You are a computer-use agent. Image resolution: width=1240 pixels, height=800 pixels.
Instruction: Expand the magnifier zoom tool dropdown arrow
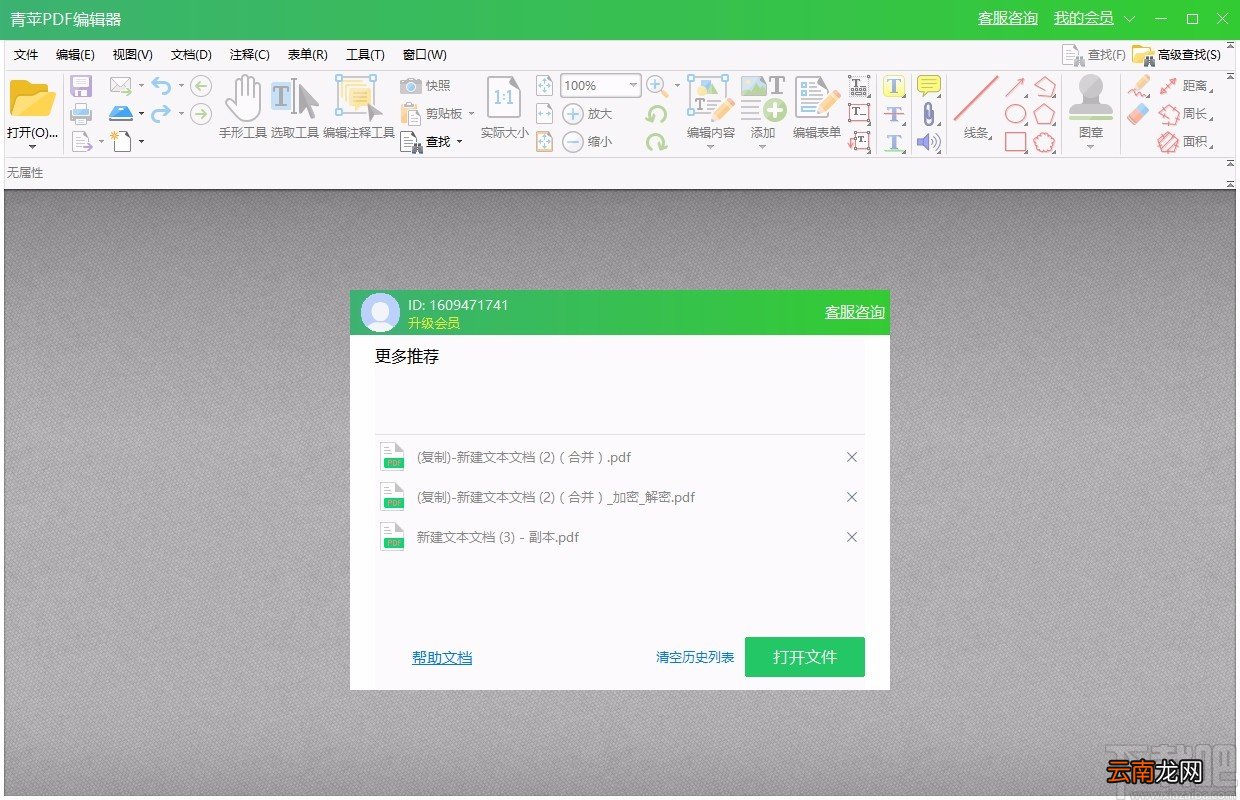coord(677,86)
